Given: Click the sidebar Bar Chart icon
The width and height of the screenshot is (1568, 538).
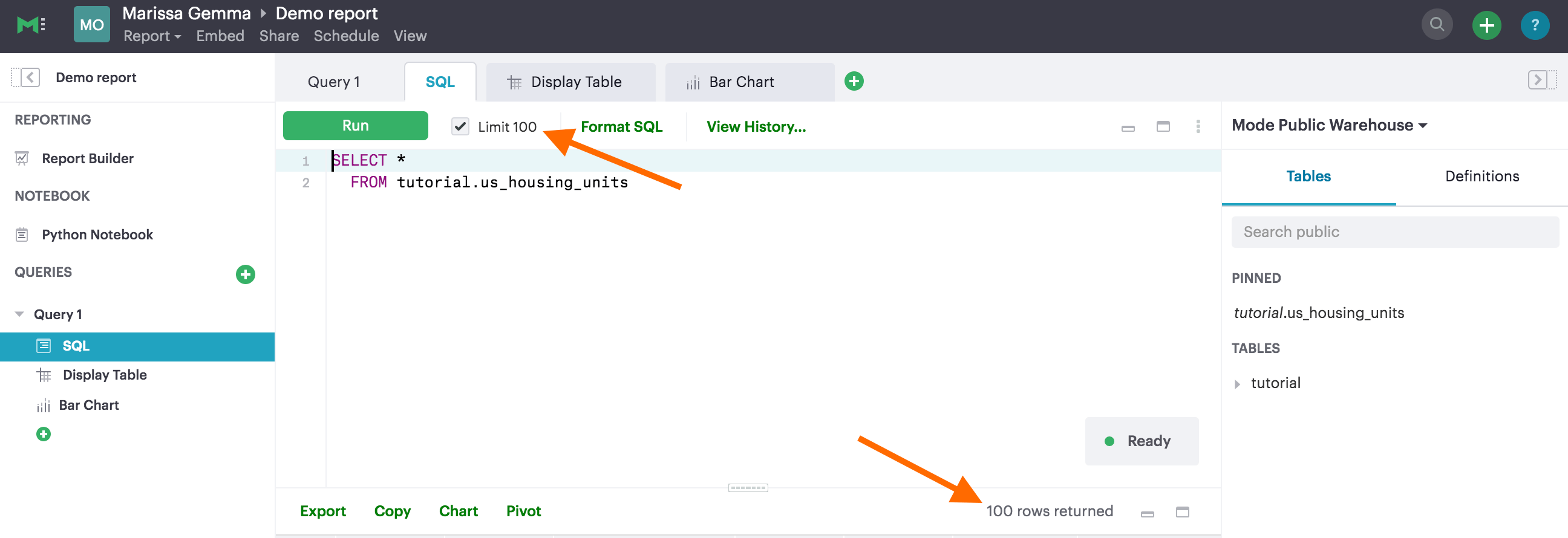Looking at the screenshot, I should (43, 406).
